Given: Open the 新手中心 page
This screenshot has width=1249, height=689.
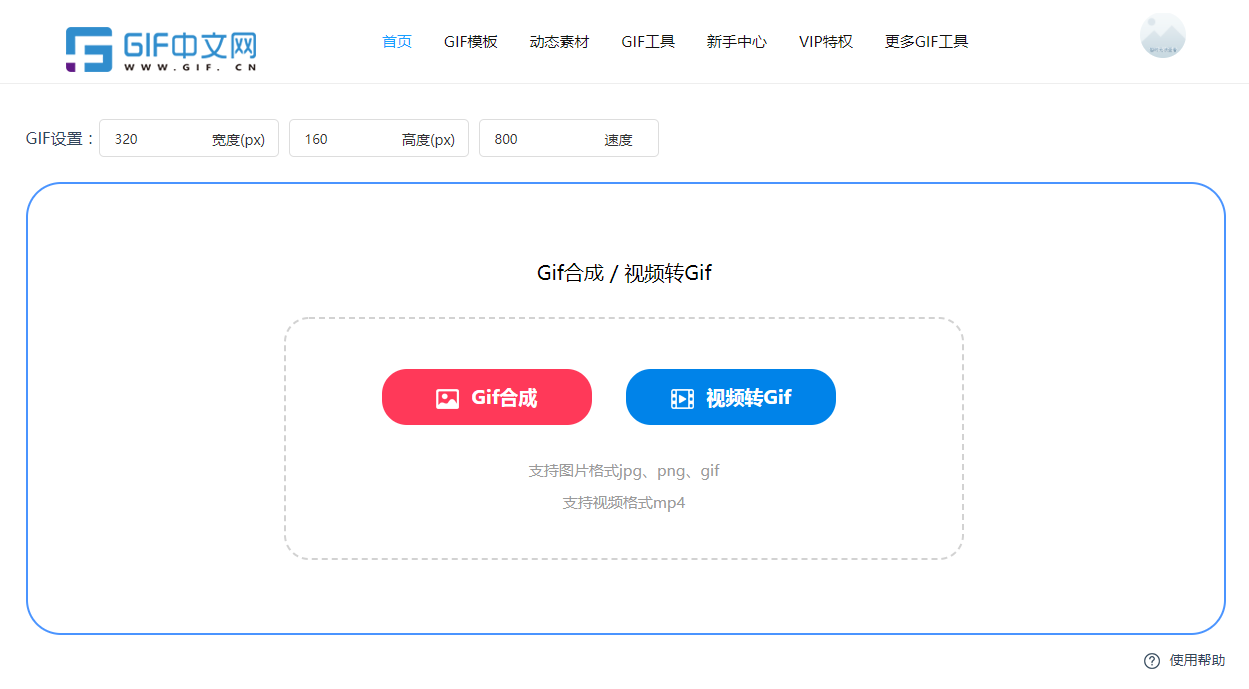Looking at the screenshot, I should (736, 41).
